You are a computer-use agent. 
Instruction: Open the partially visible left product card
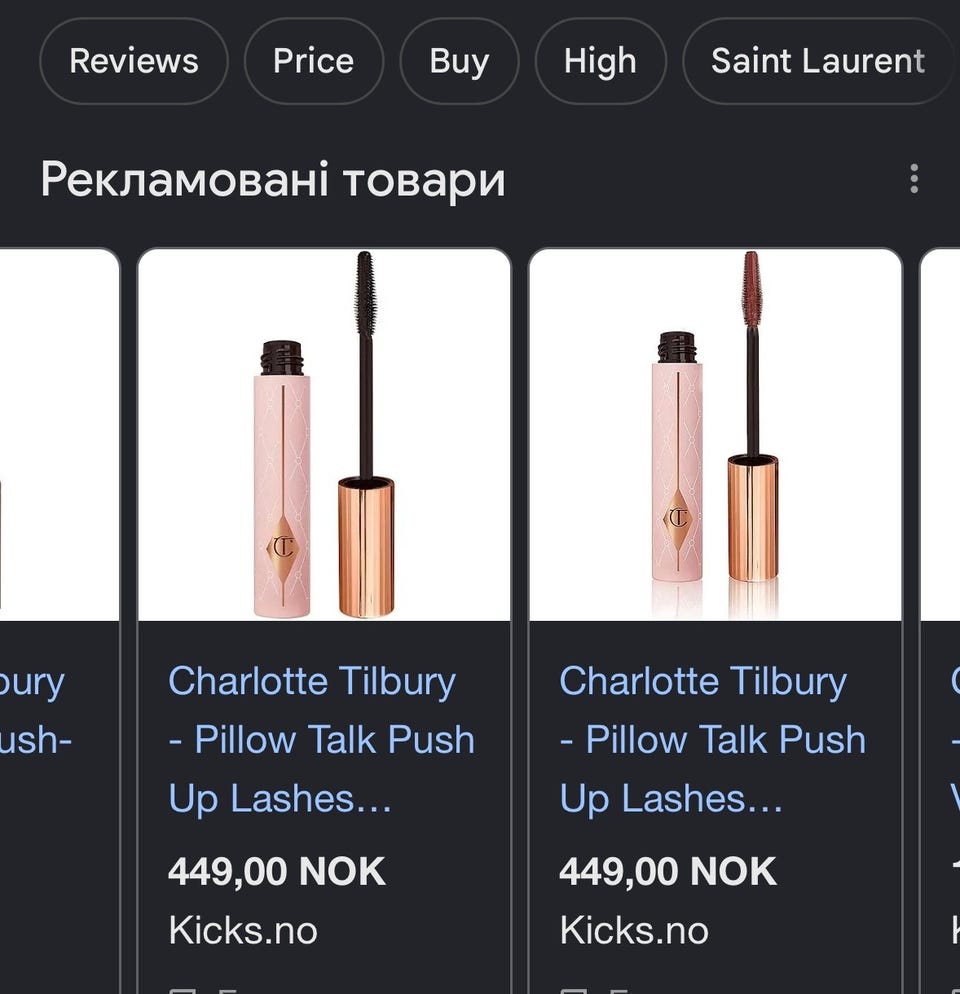tap(59, 621)
